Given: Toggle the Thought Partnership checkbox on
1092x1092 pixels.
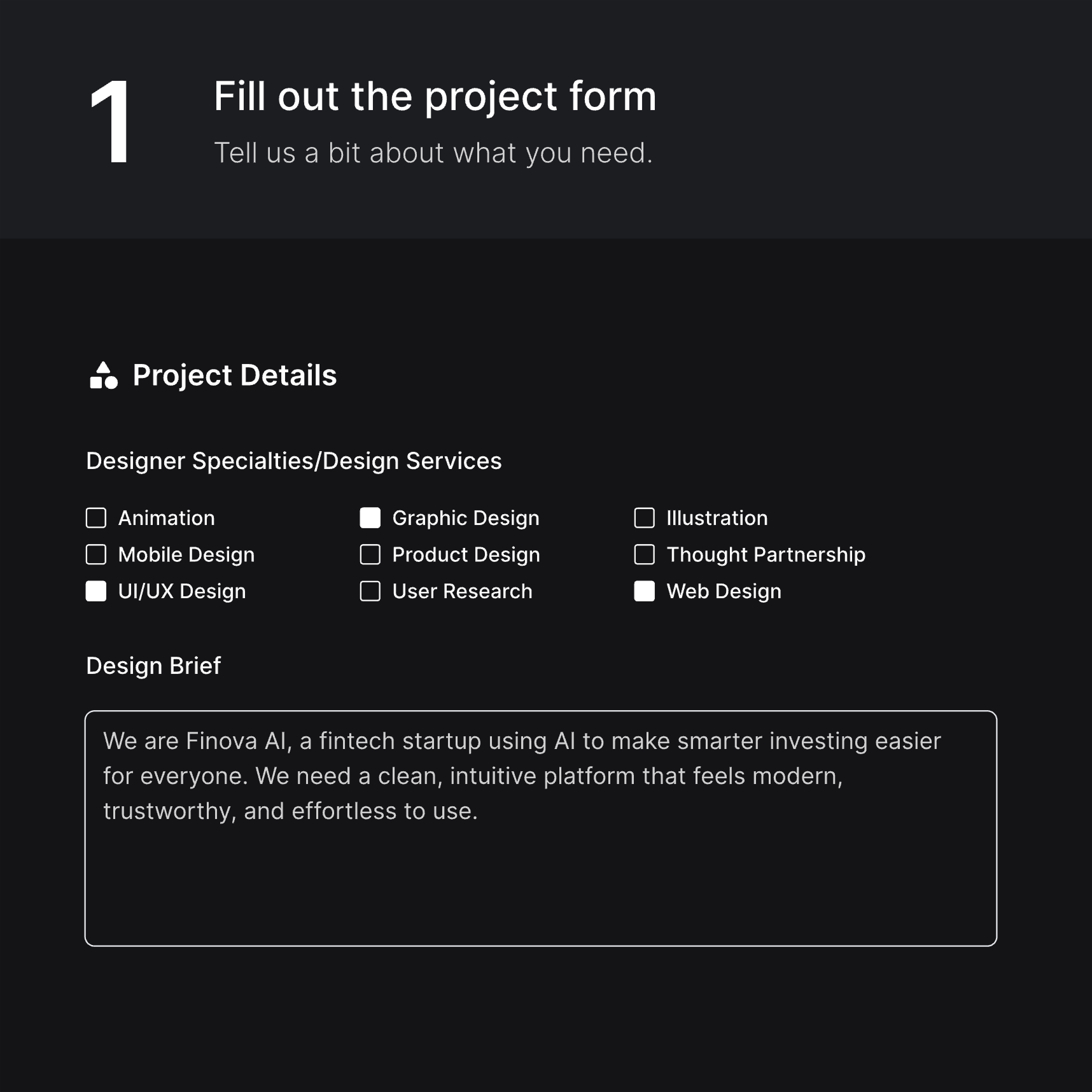Looking at the screenshot, I should pos(644,554).
